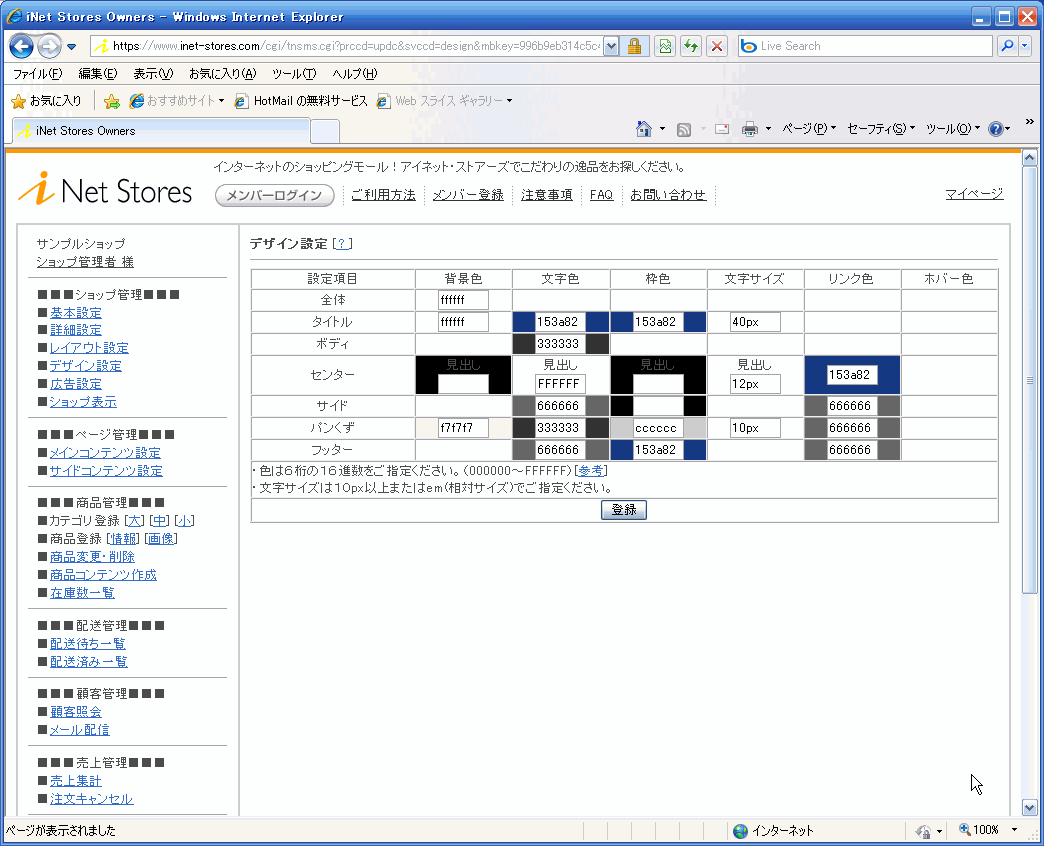Open the 表示(V) menu
1044x846 pixels.
(153, 74)
